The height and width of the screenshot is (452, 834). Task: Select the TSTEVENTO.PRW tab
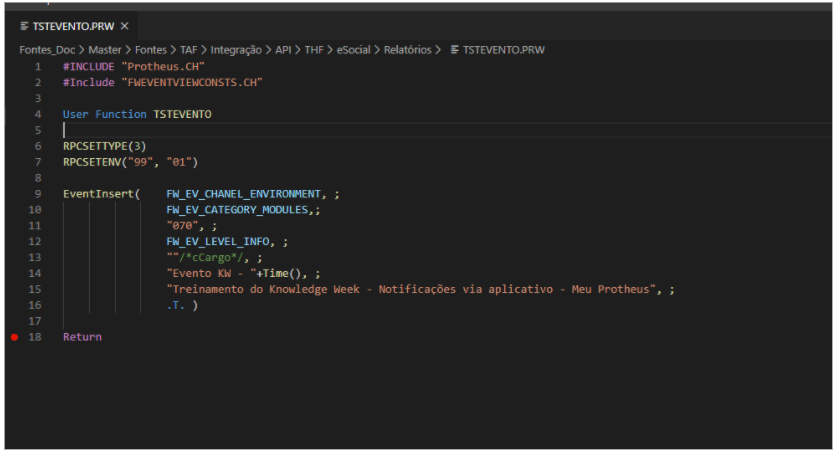pos(73,26)
